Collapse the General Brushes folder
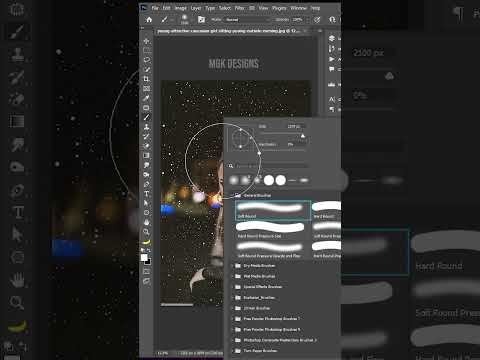 [233, 195]
